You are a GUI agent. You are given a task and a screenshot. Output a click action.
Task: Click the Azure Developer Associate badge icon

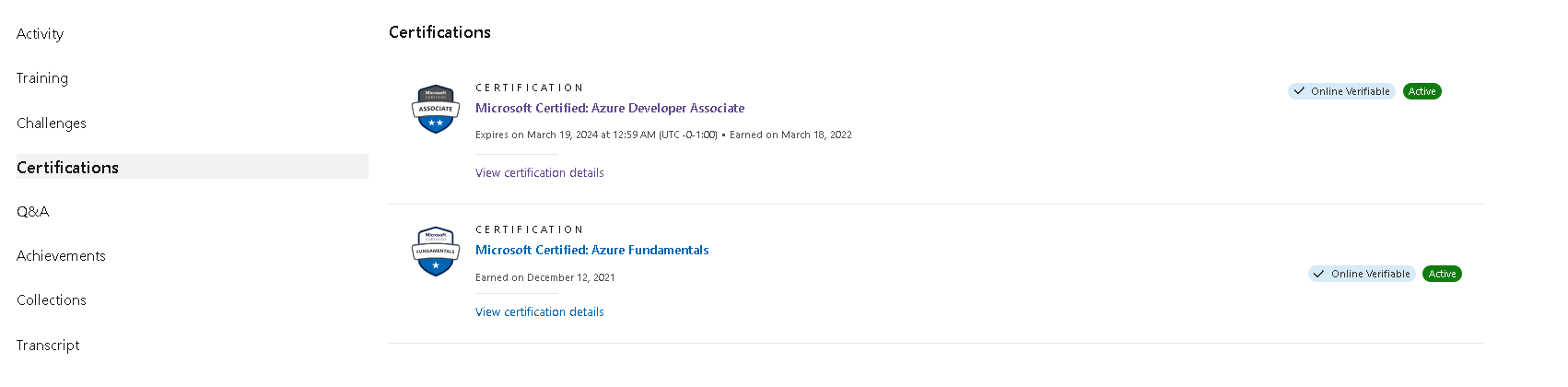point(435,109)
